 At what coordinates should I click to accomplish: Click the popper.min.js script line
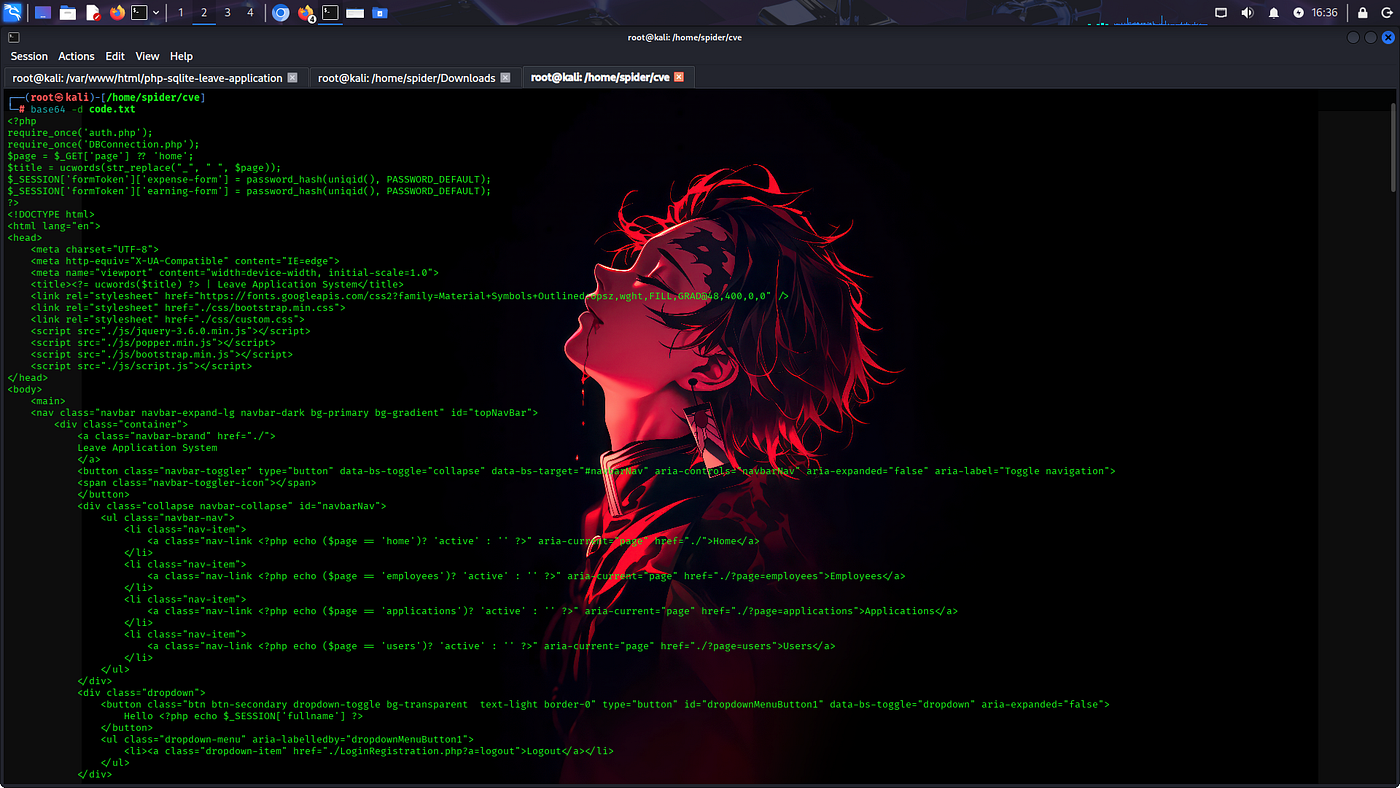[x=153, y=343]
